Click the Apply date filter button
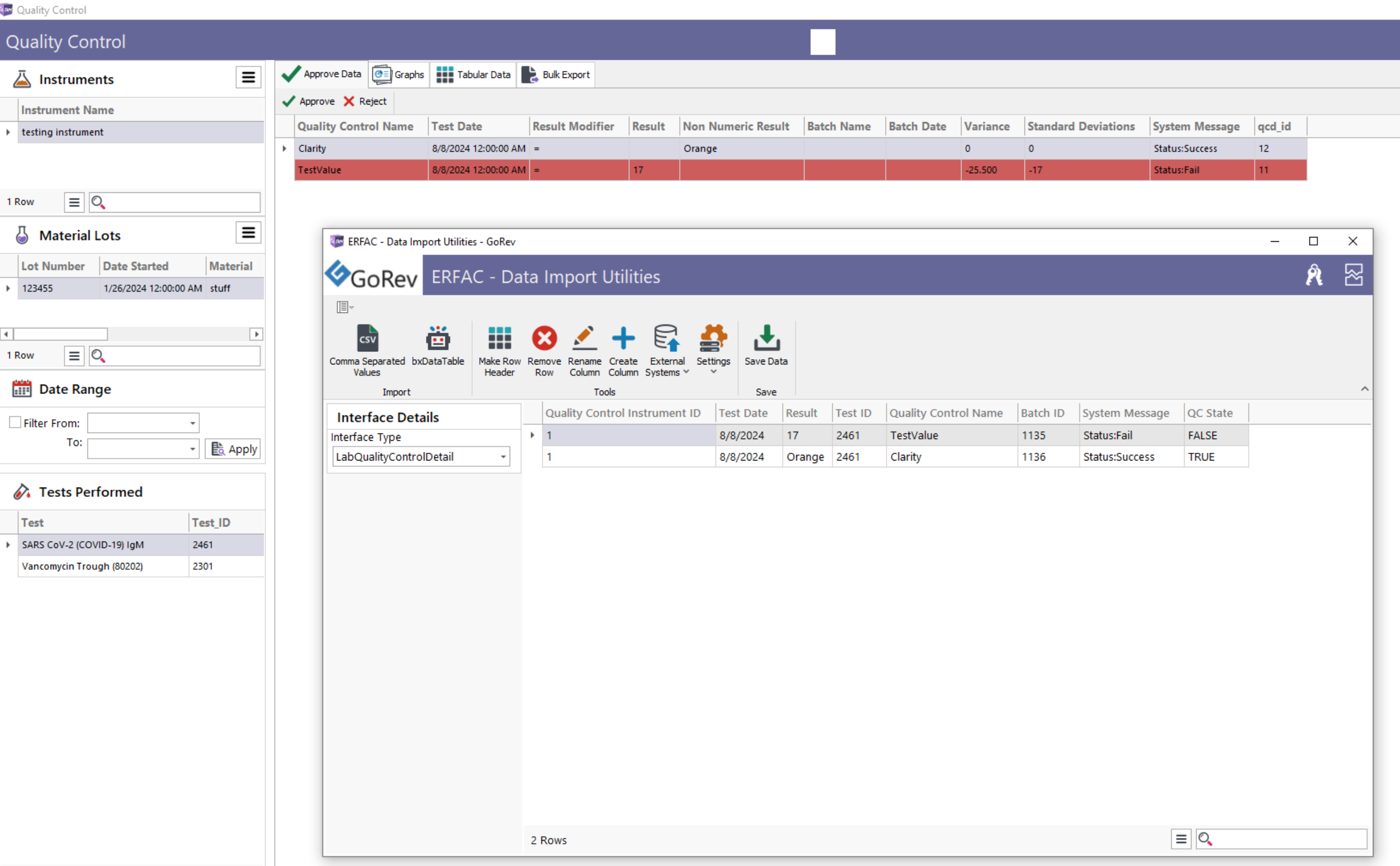Screen dimensions: 1400x866 [x=232, y=449]
